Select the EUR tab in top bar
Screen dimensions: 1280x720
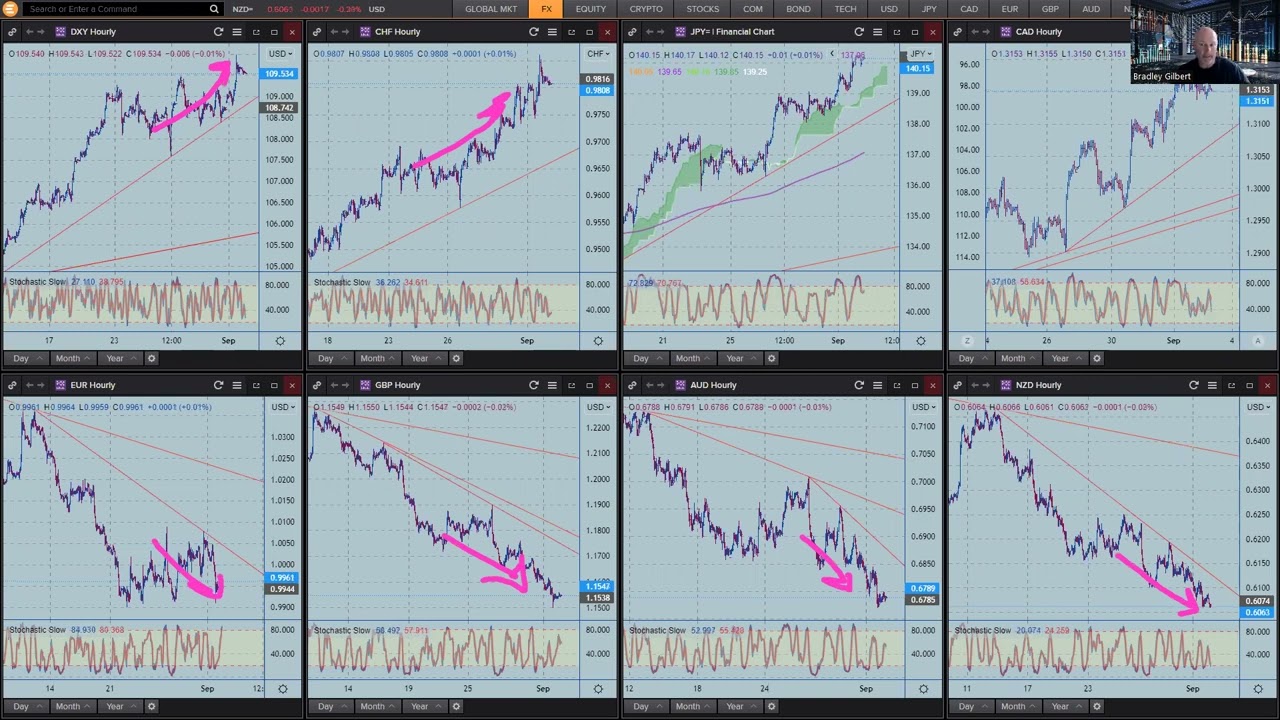tap(1010, 9)
